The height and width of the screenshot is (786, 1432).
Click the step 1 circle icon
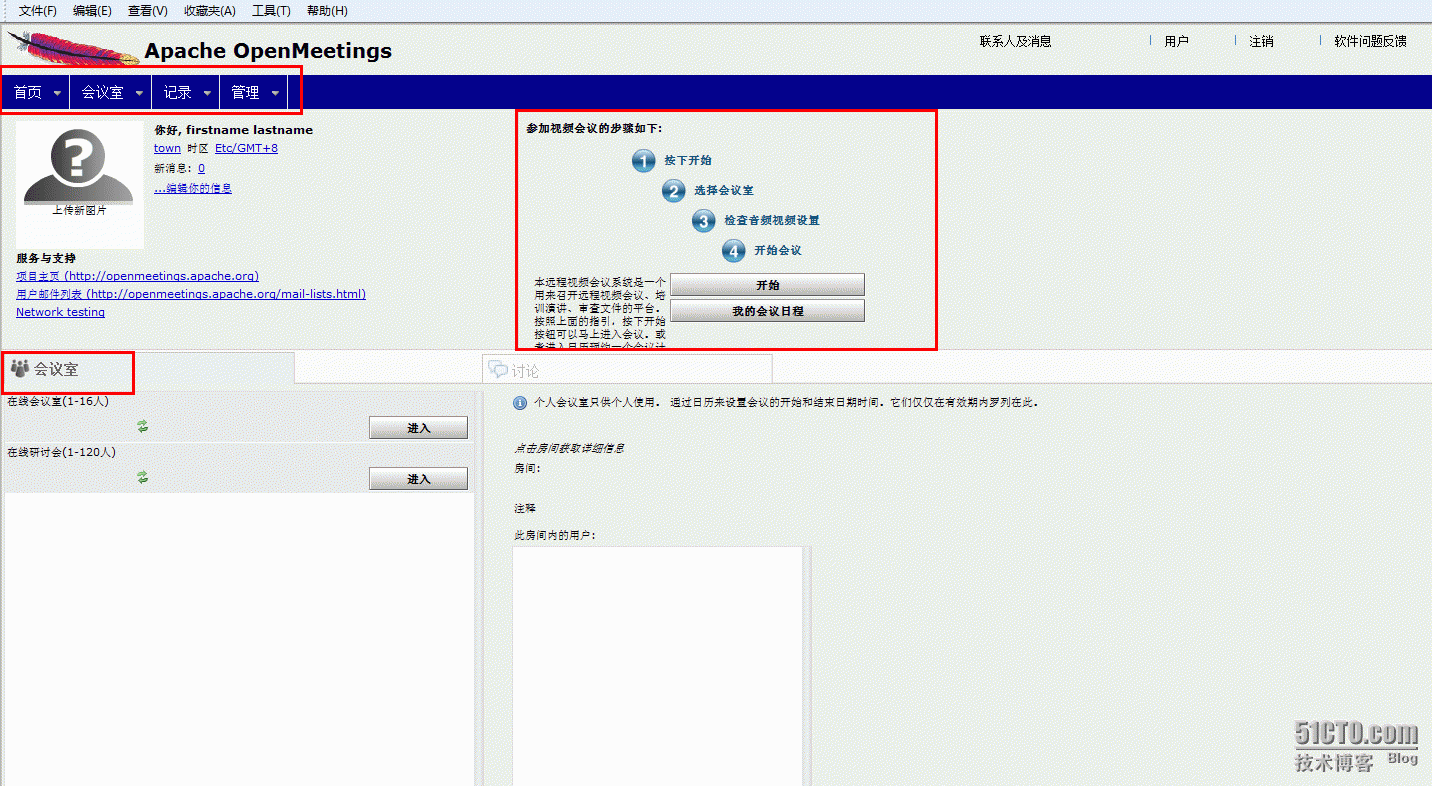pyautogui.click(x=644, y=160)
